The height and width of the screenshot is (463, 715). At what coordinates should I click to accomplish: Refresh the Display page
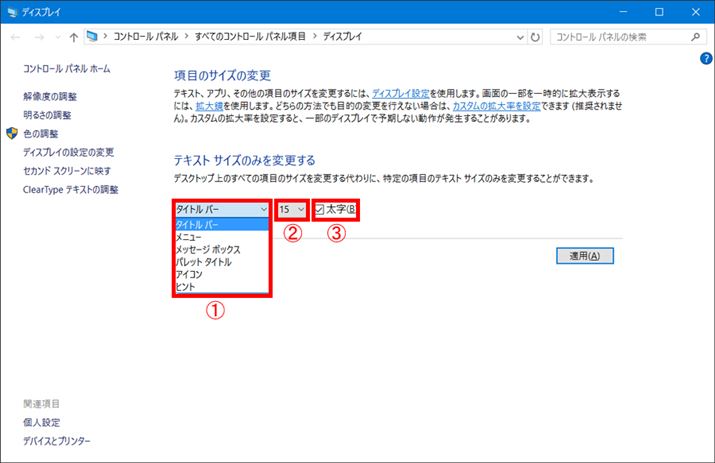click(535, 37)
